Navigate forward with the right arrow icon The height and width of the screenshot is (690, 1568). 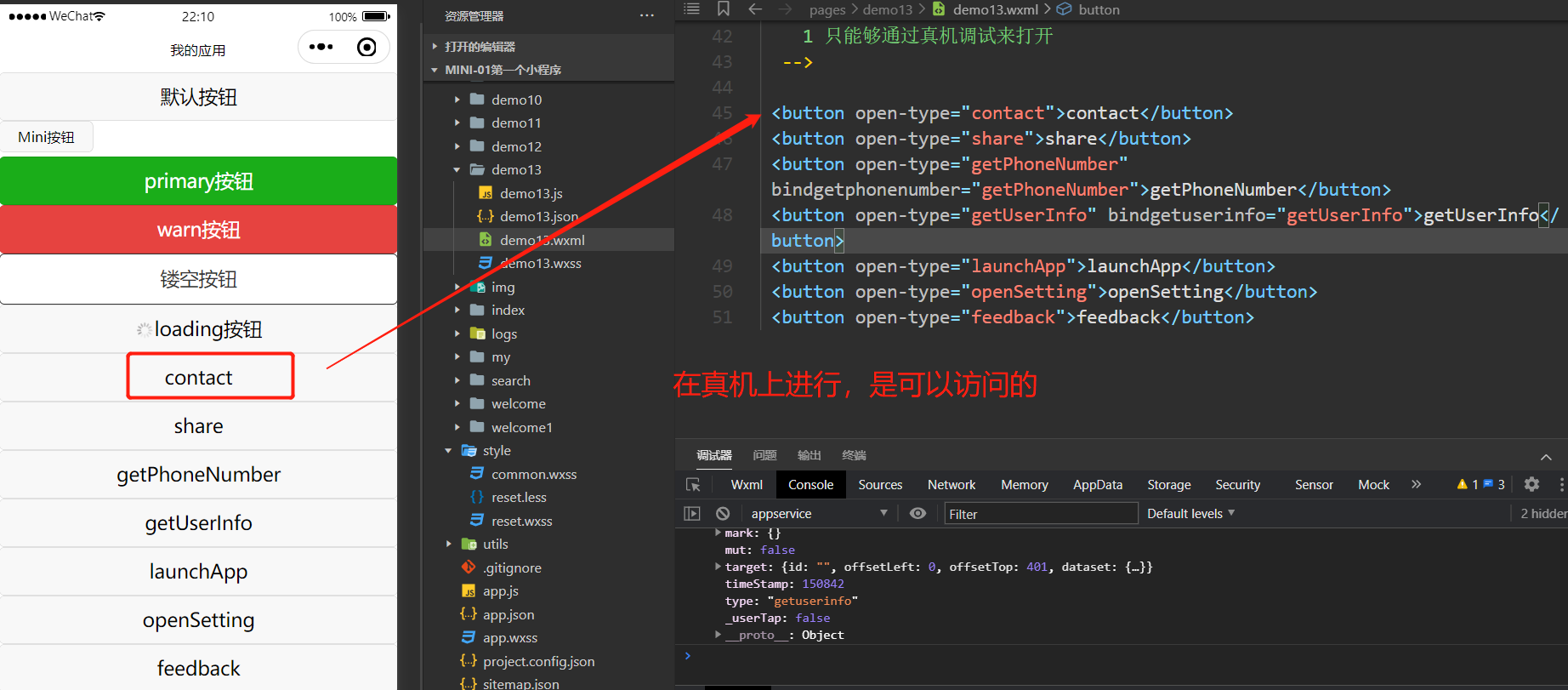click(785, 9)
